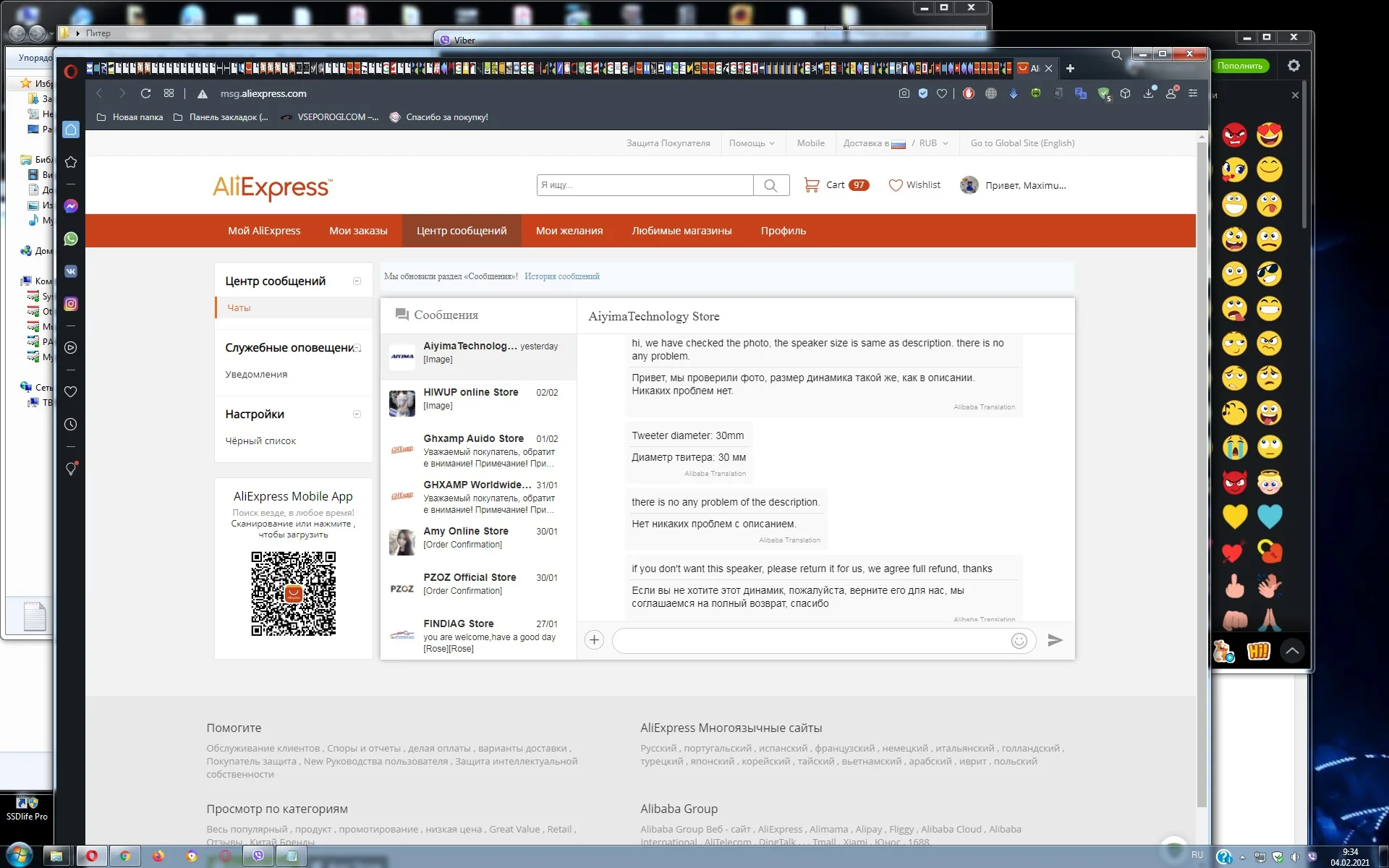1389x868 pixels.
Task: Collapse the Центр сообщений section
Action: [x=357, y=281]
